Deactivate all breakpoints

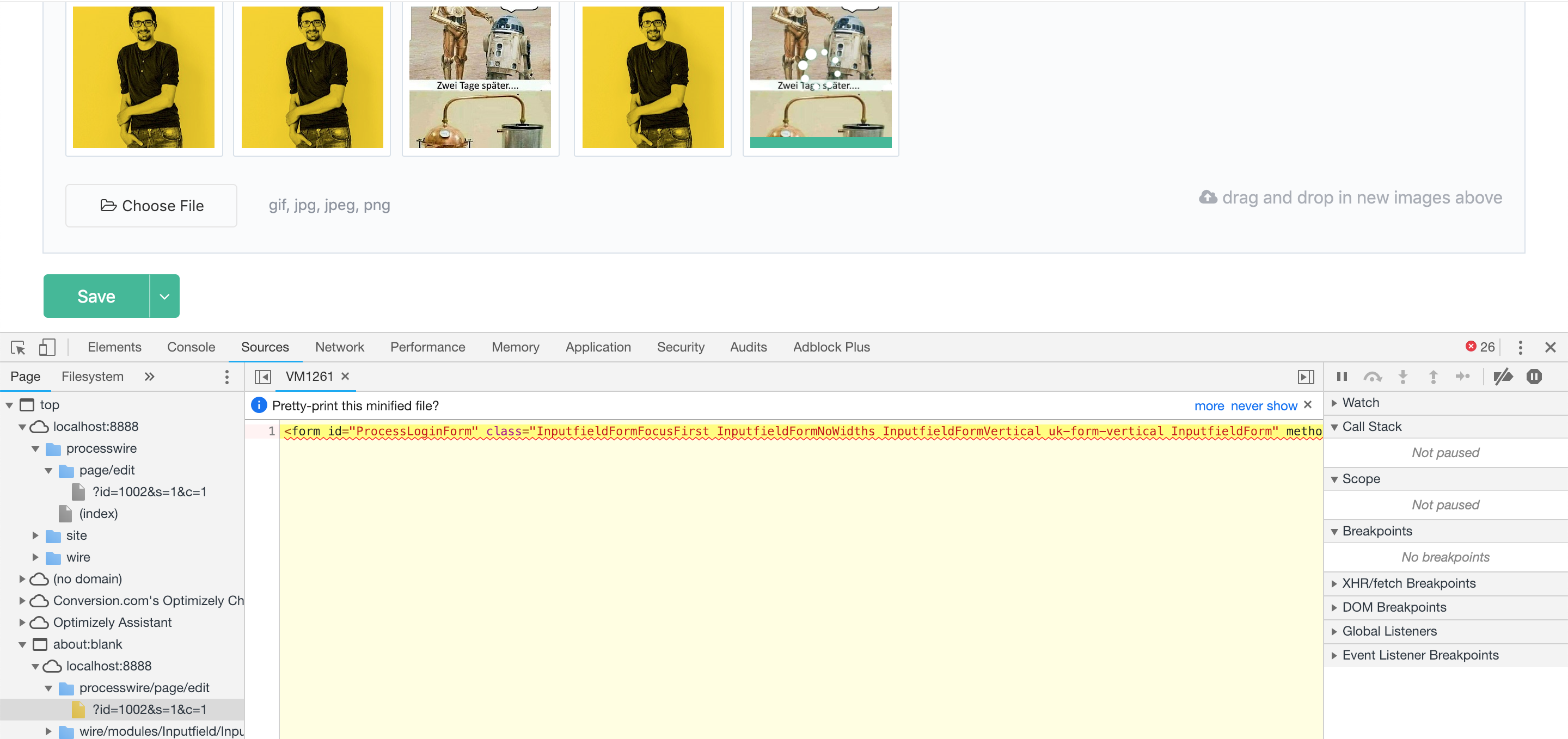click(1503, 377)
